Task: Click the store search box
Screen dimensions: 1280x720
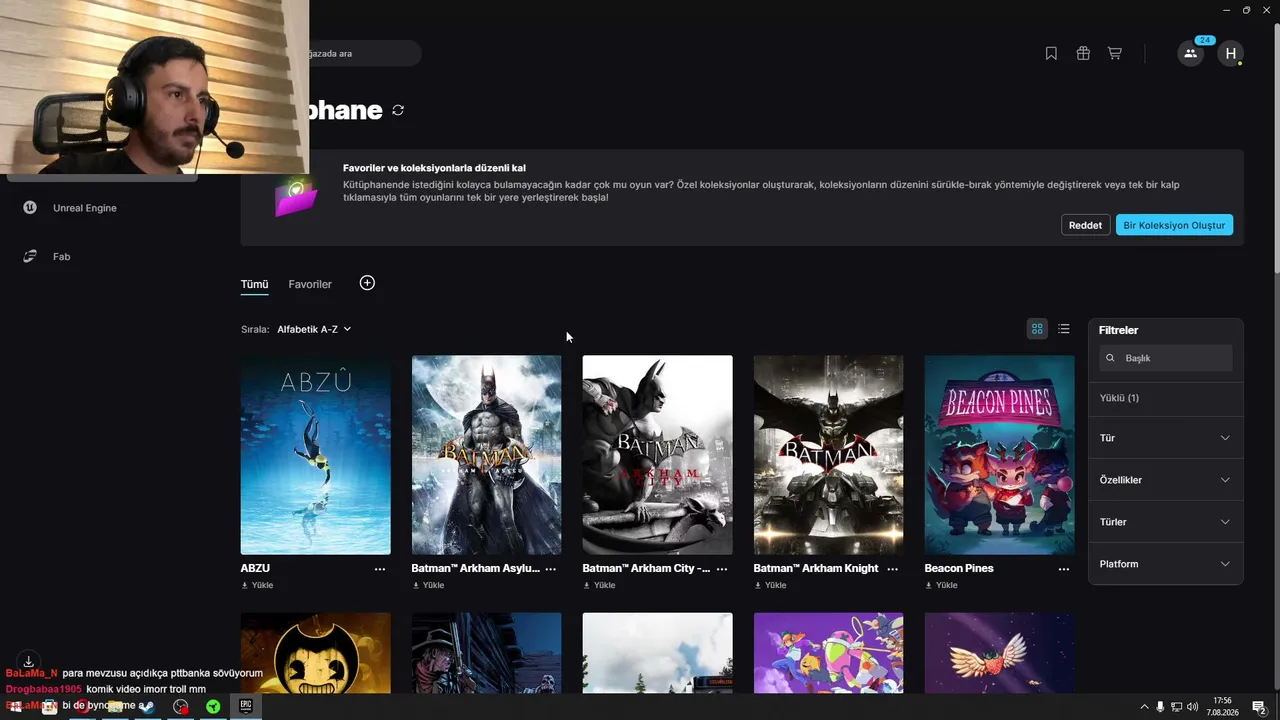Action: (362, 53)
